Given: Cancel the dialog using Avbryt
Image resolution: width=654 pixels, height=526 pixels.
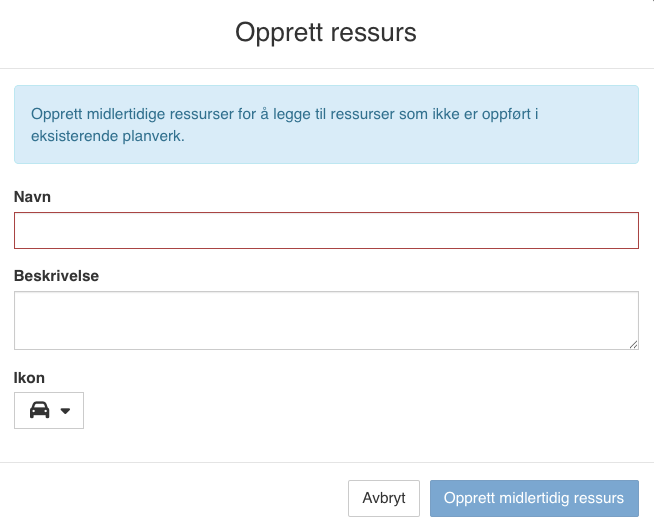Looking at the screenshot, I should click(x=384, y=498).
